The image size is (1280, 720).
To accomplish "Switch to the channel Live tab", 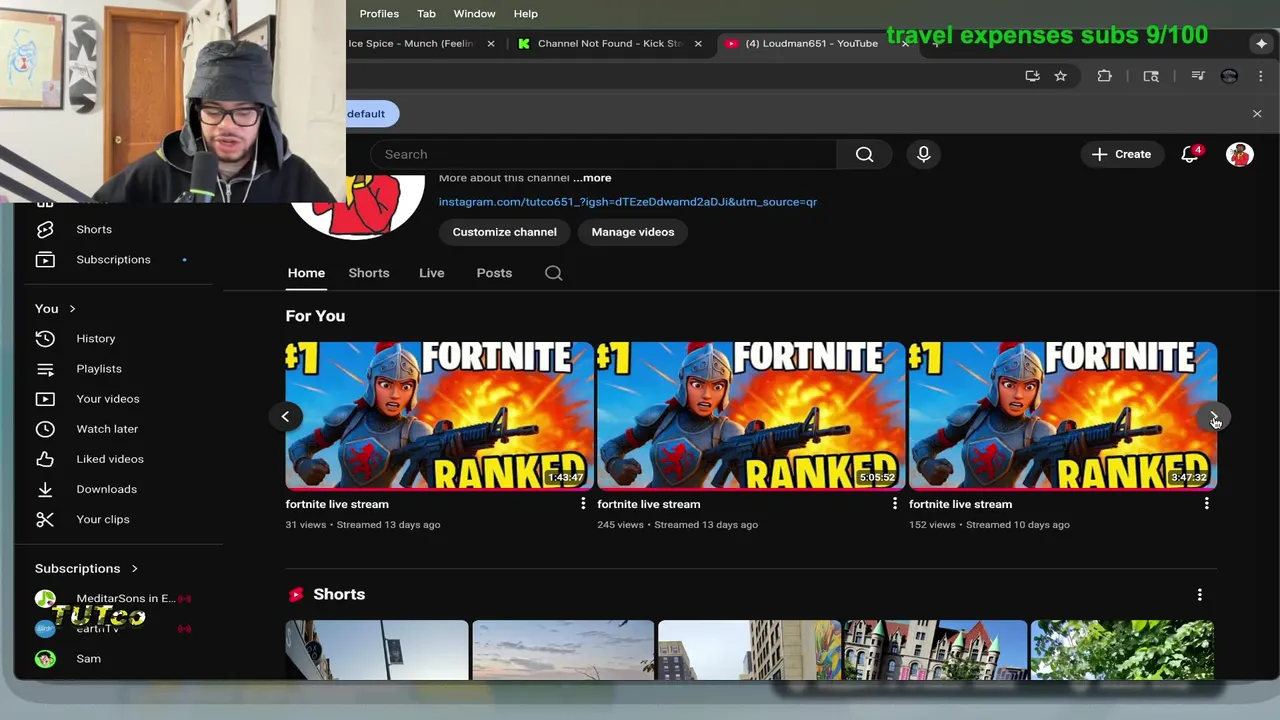I will [432, 273].
